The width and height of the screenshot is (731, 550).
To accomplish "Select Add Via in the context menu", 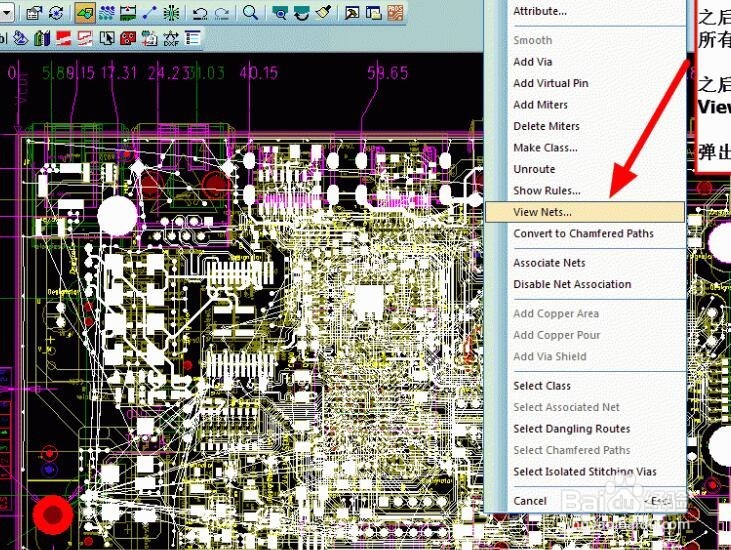I will tap(532, 62).
